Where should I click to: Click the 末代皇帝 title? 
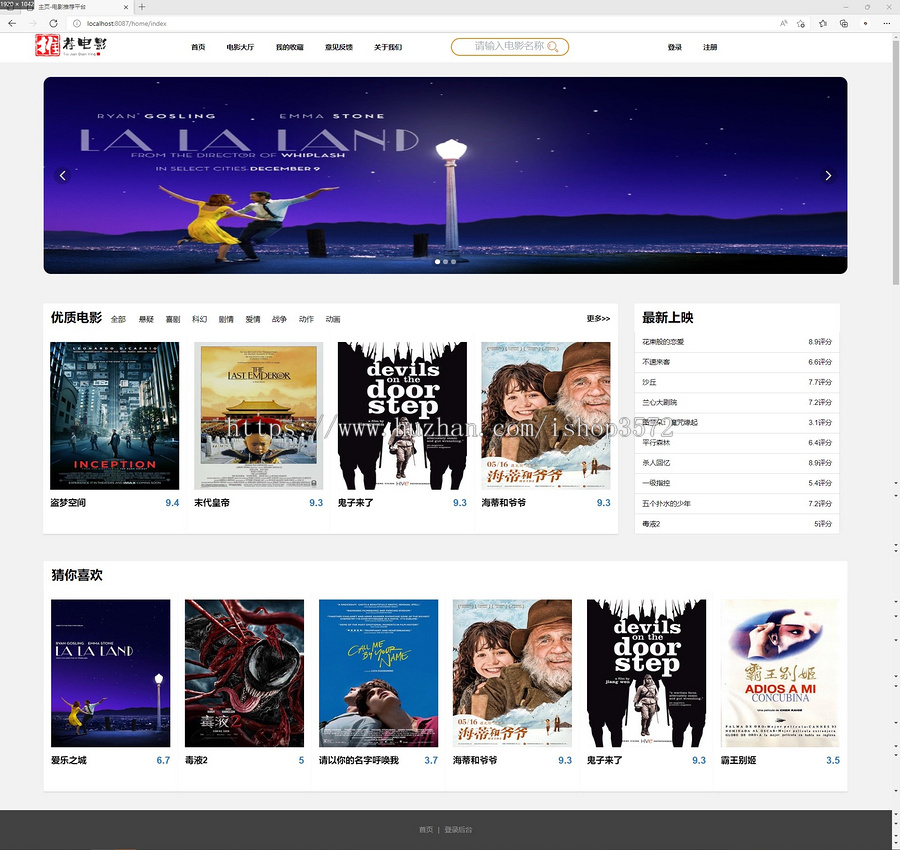pyautogui.click(x=212, y=503)
